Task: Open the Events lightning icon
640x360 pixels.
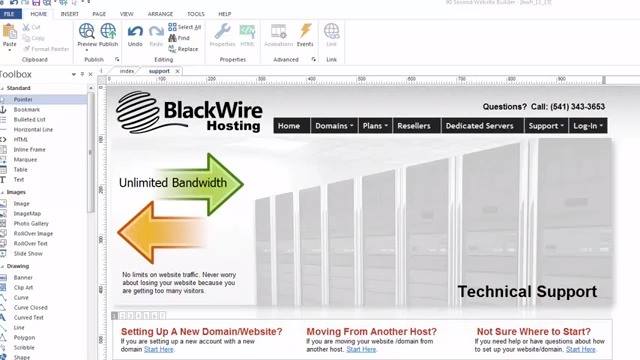Action: 305,35
